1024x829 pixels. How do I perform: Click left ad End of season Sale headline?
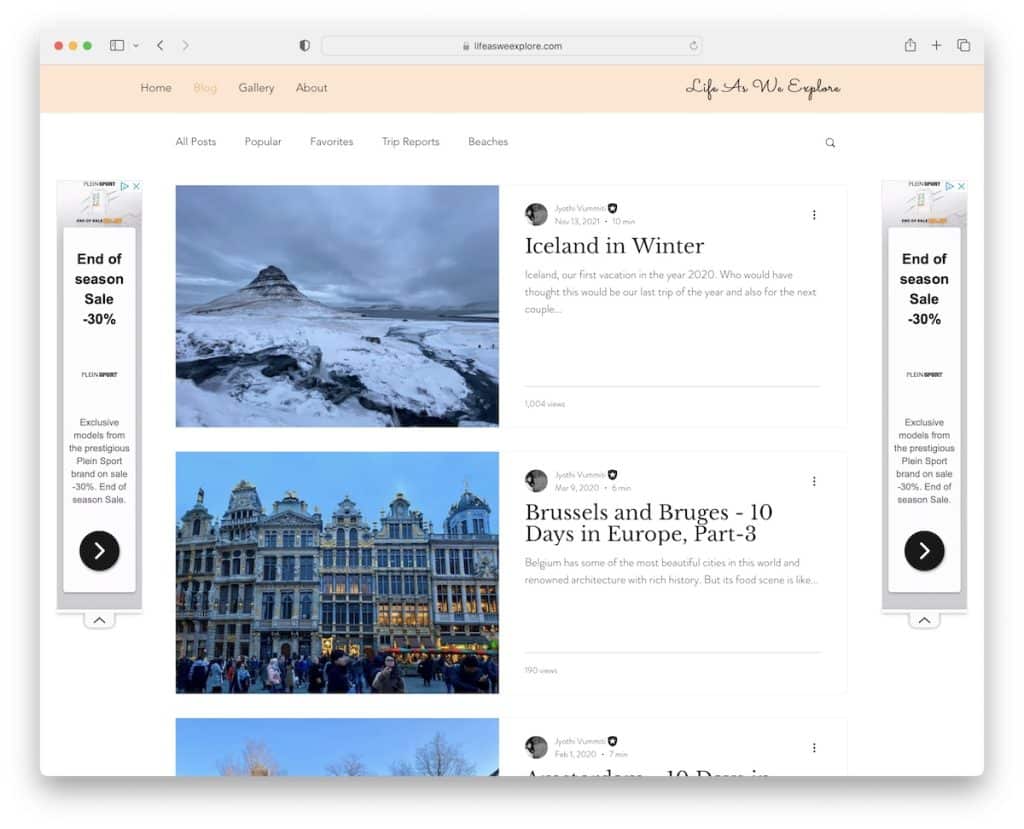click(x=99, y=289)
